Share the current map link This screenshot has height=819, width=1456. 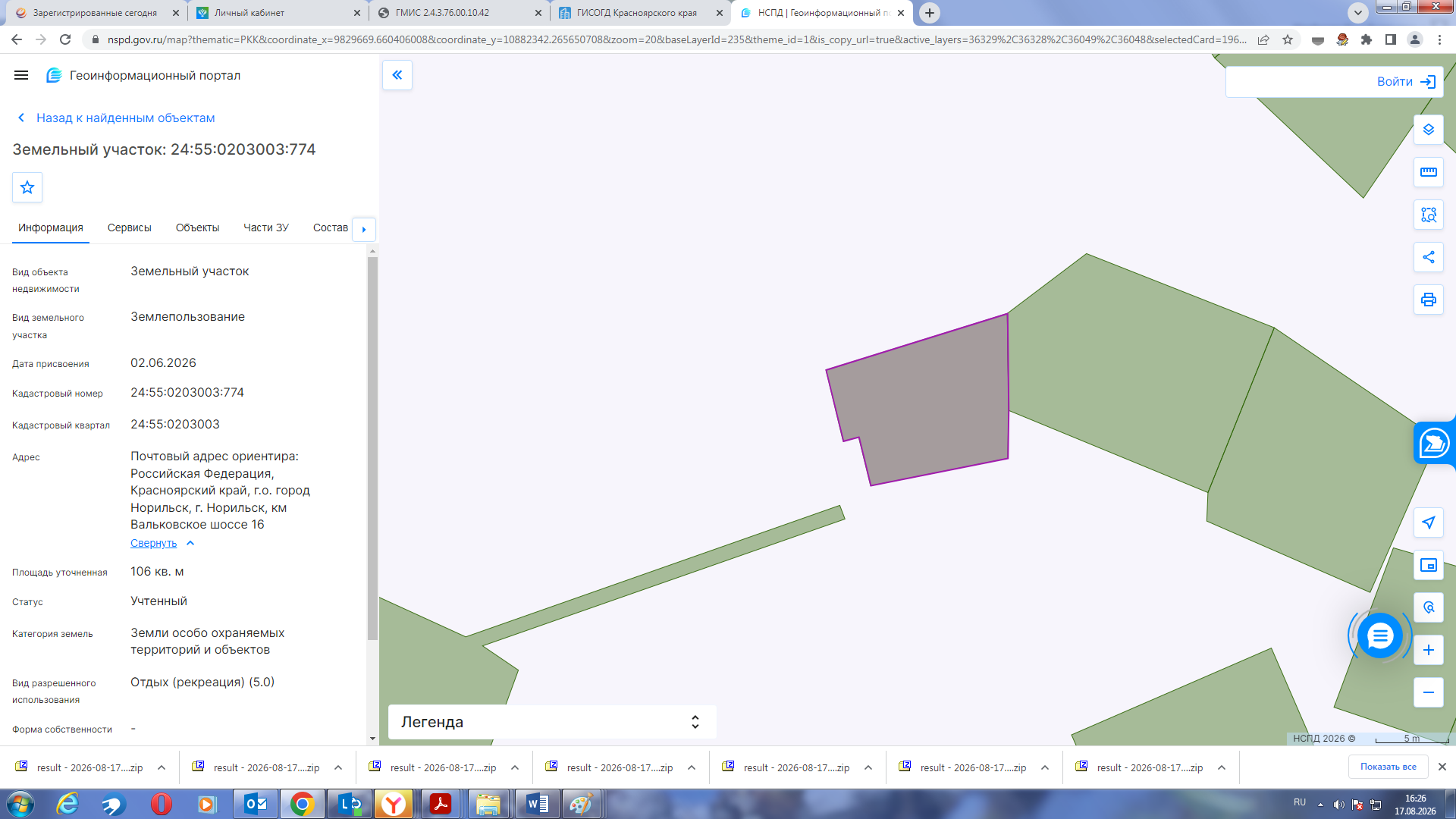[x=1429, y=257]
